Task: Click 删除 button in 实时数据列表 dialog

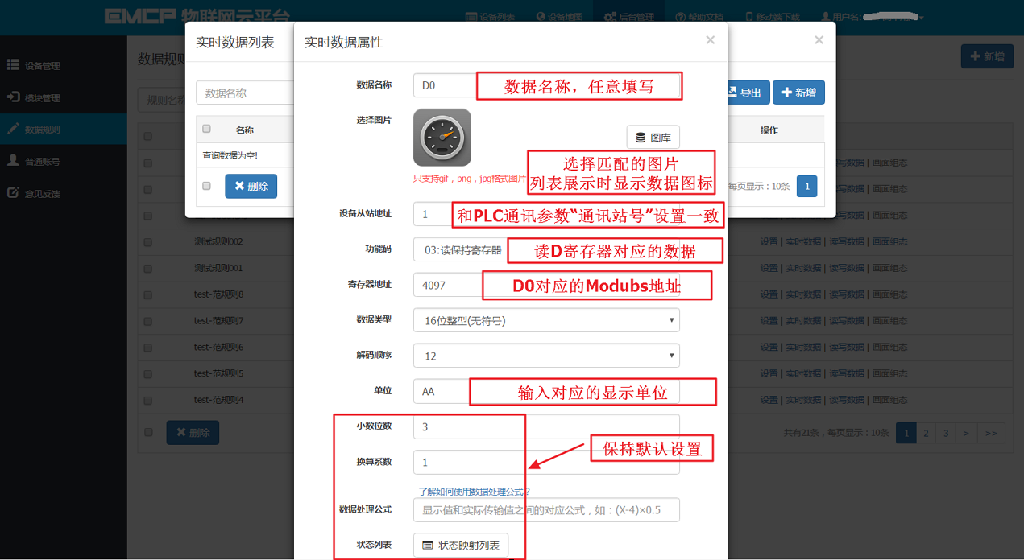Action: [251, 186]
